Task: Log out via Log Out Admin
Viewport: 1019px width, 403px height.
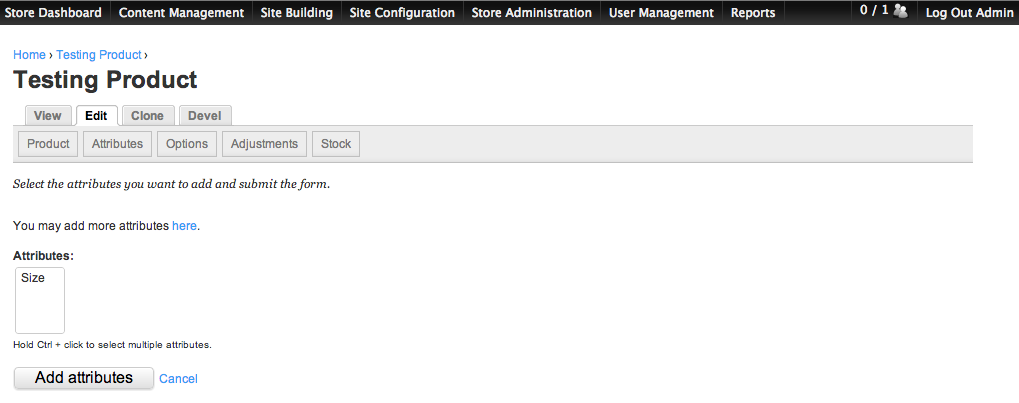Action: [x=969, y=12]
